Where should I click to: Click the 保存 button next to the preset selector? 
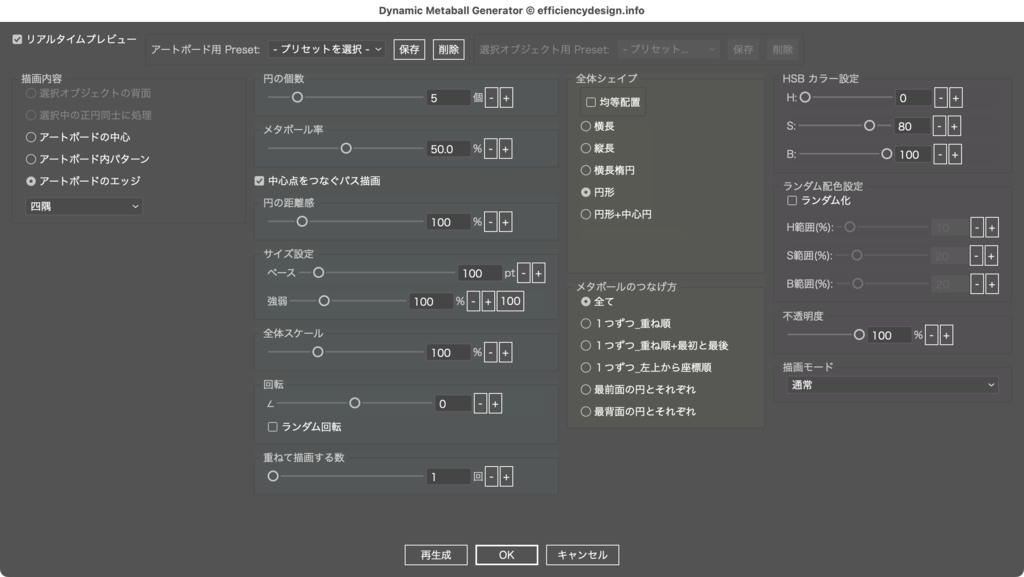click(x=408, y=47)
